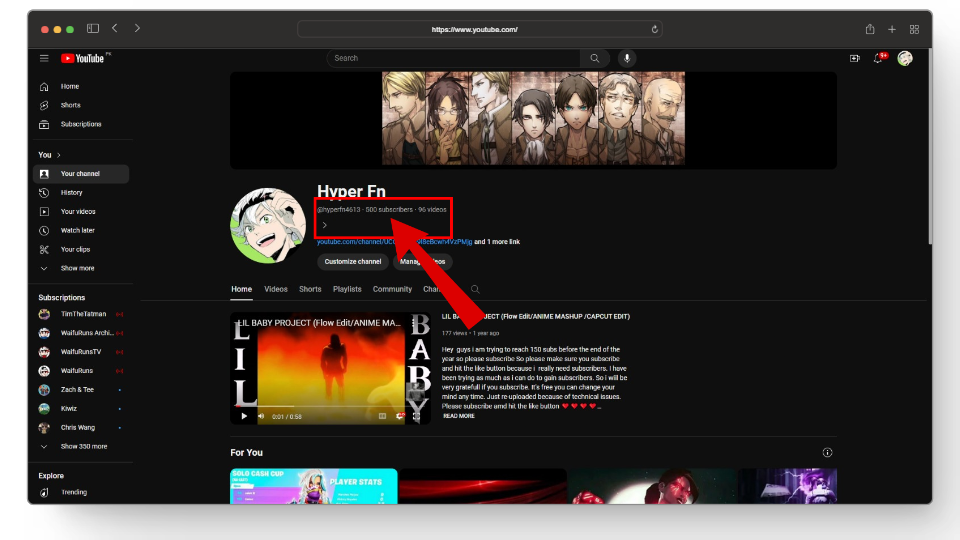Click 'and 1 more link' text
The width and height of the screenshot is (960, 540).
tap(497, 242)
